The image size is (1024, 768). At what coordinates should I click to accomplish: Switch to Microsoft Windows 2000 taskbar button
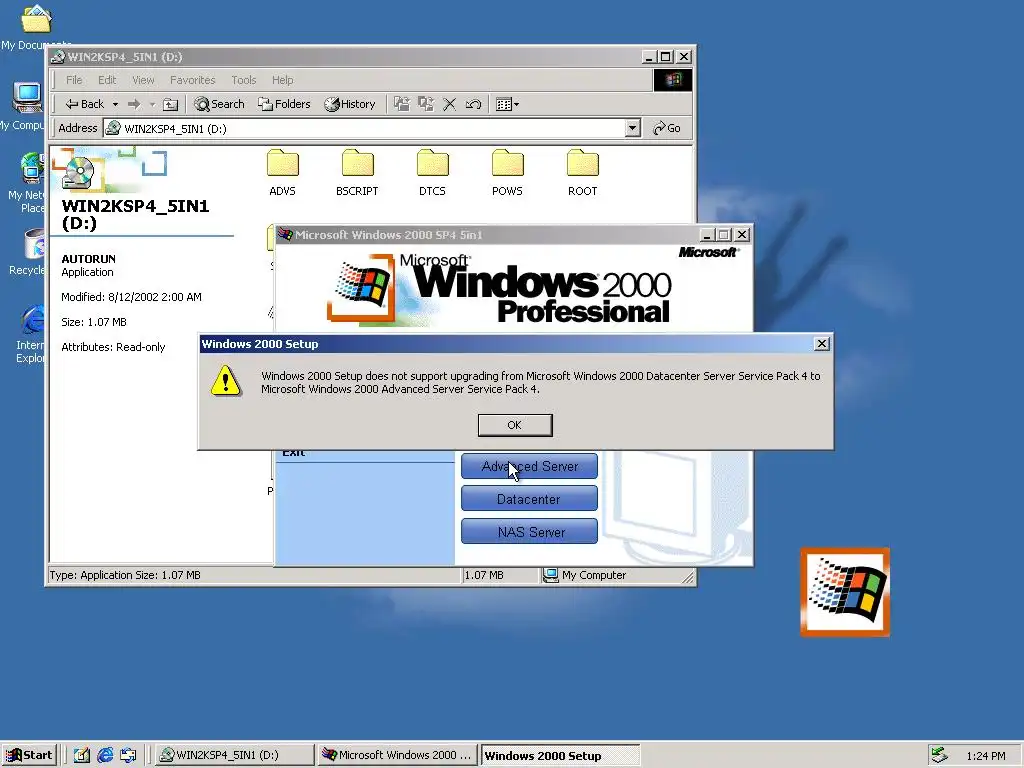(x=397, y=755)
